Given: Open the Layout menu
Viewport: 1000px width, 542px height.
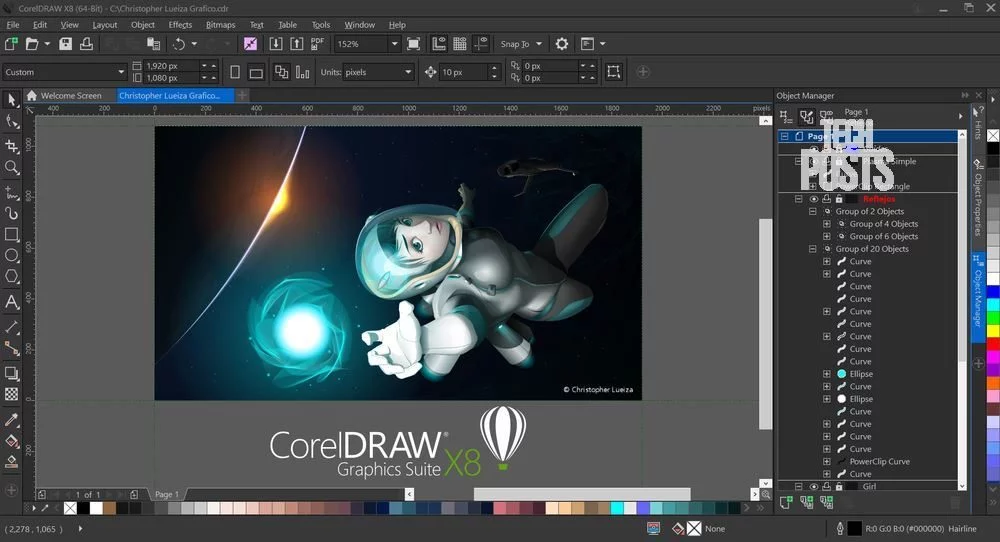Looking at the screenshot, I should [x=105, y=25].
